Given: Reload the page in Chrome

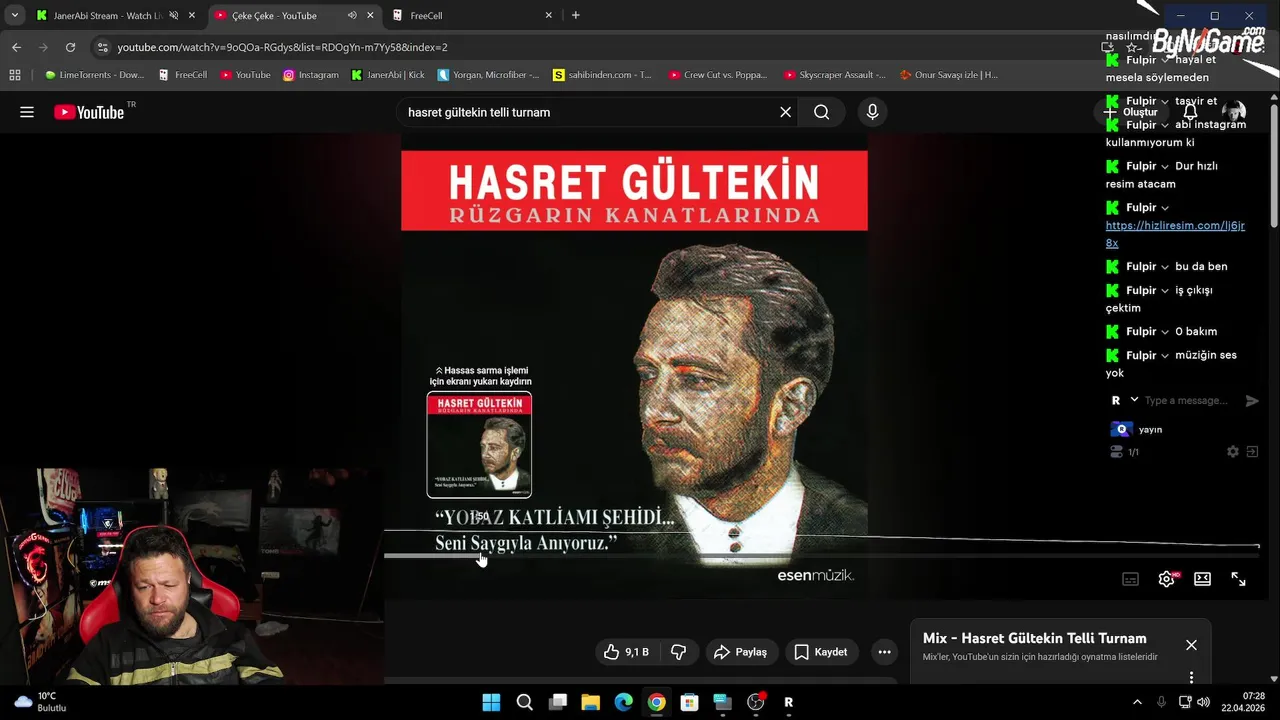Looking at the screenshot, I should coord(70,47).
